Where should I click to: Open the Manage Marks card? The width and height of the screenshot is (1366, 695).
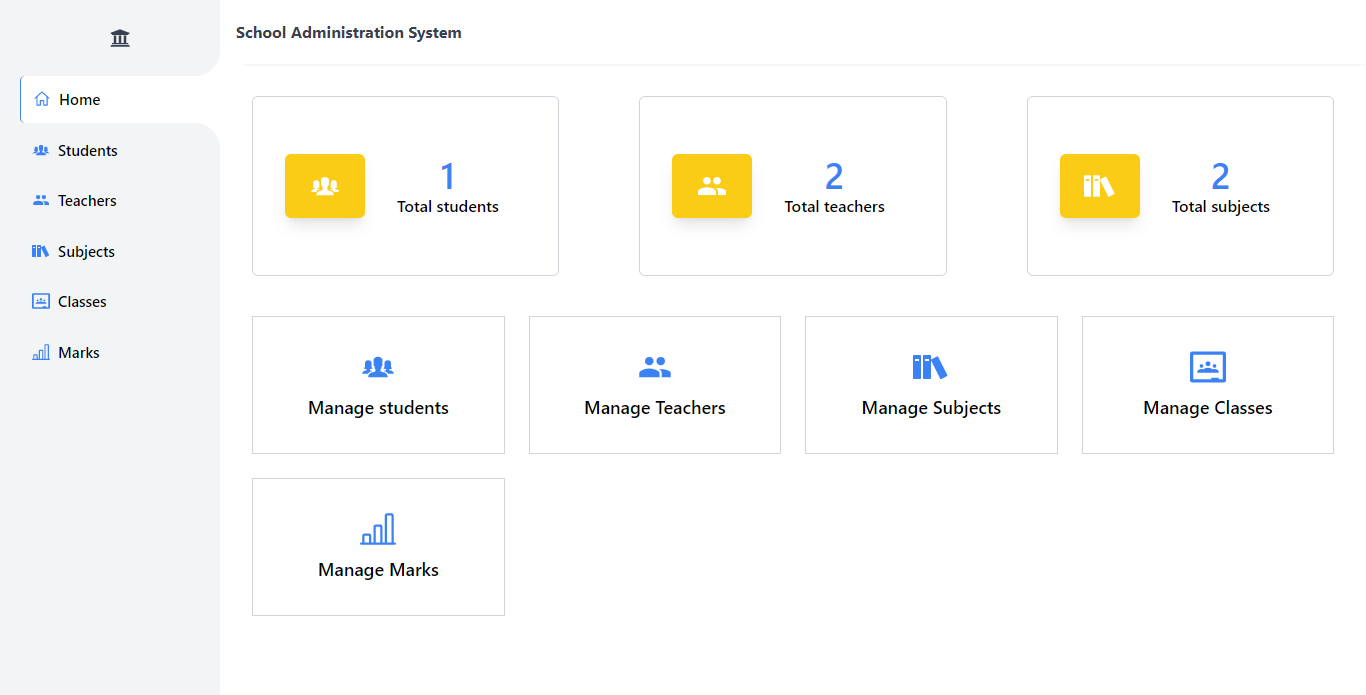point(378,546)
